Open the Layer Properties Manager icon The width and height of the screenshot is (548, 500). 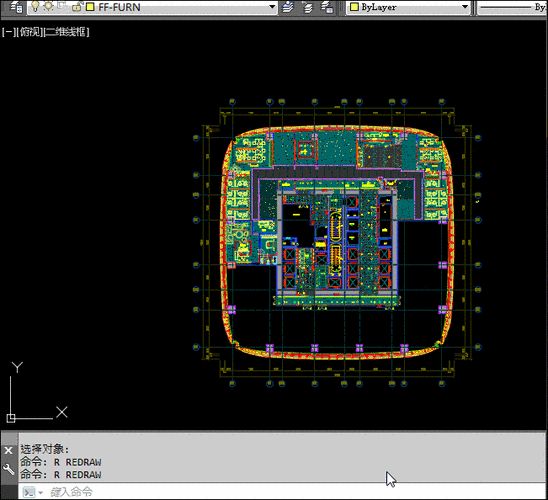pos(16,7)
